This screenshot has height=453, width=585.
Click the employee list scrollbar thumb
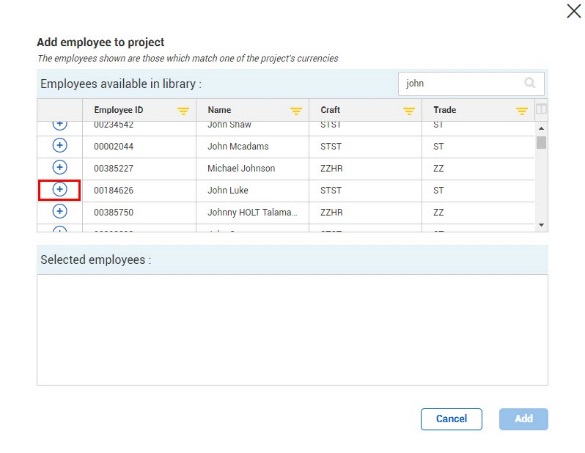tap(541, 143)
